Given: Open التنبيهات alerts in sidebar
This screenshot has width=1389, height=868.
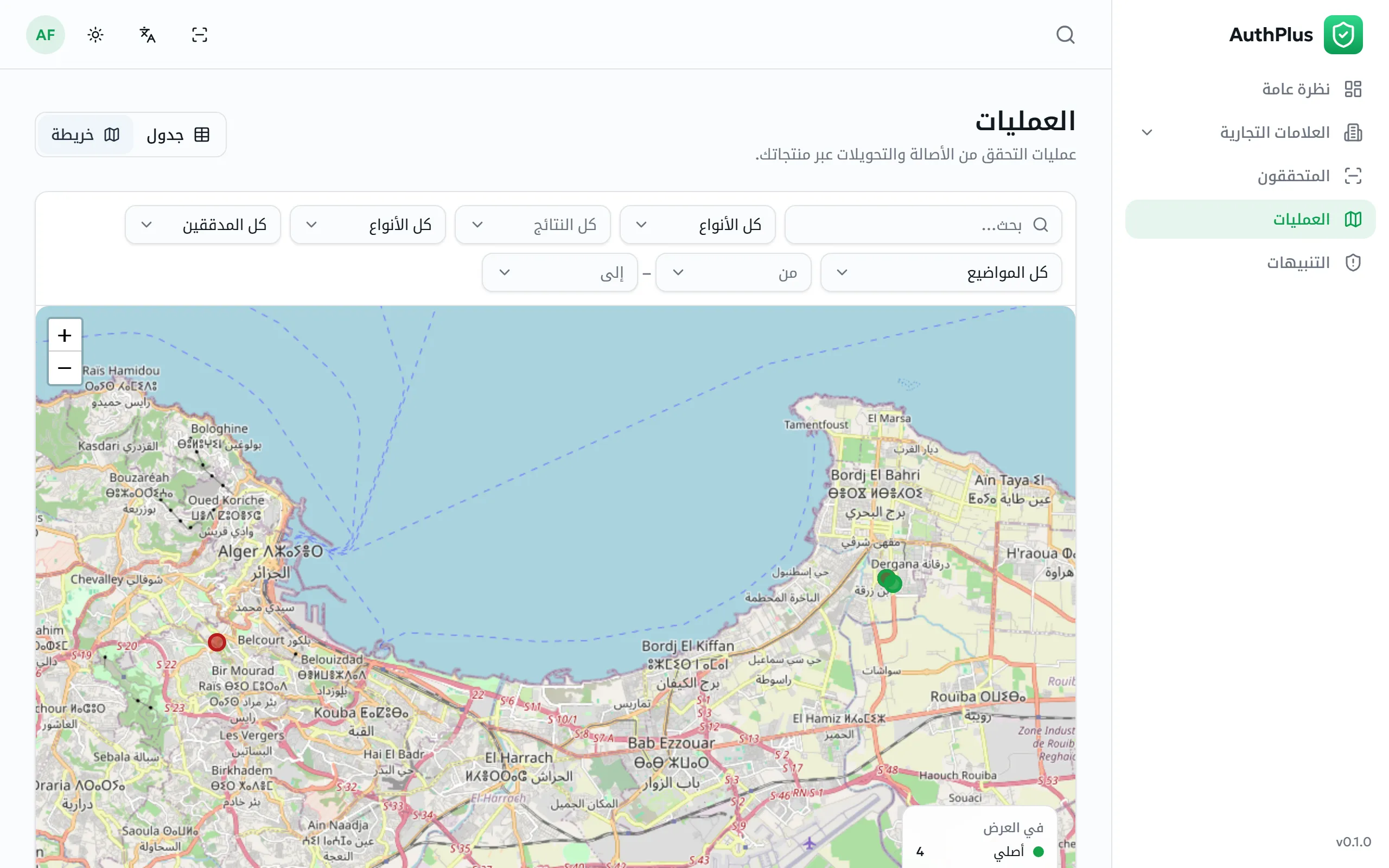Looking at the screenshot, I should (x=1250, y=263).
